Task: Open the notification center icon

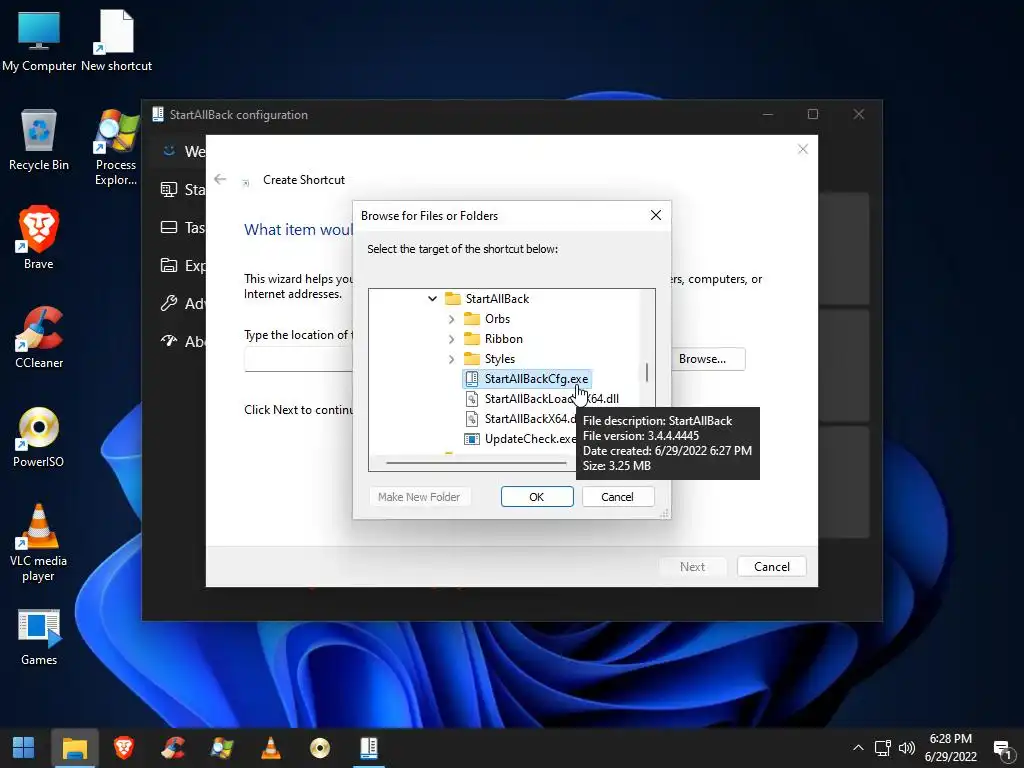Action: click(1002, 748)
